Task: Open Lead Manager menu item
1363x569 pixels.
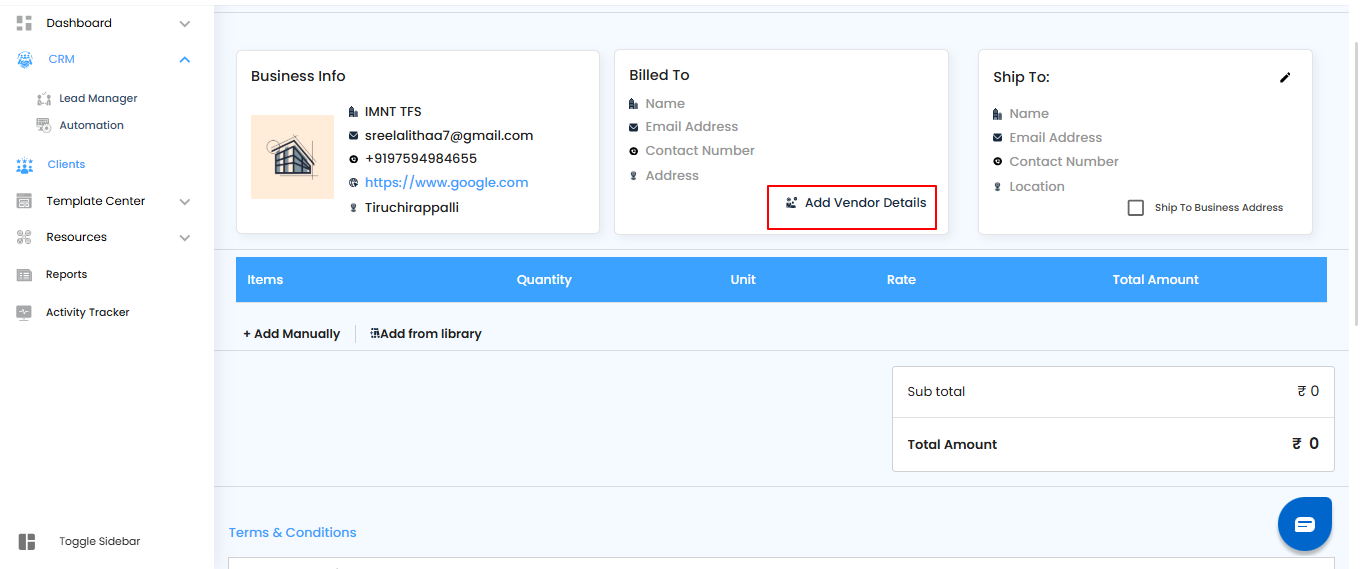Action: click(x=98, y=99)
